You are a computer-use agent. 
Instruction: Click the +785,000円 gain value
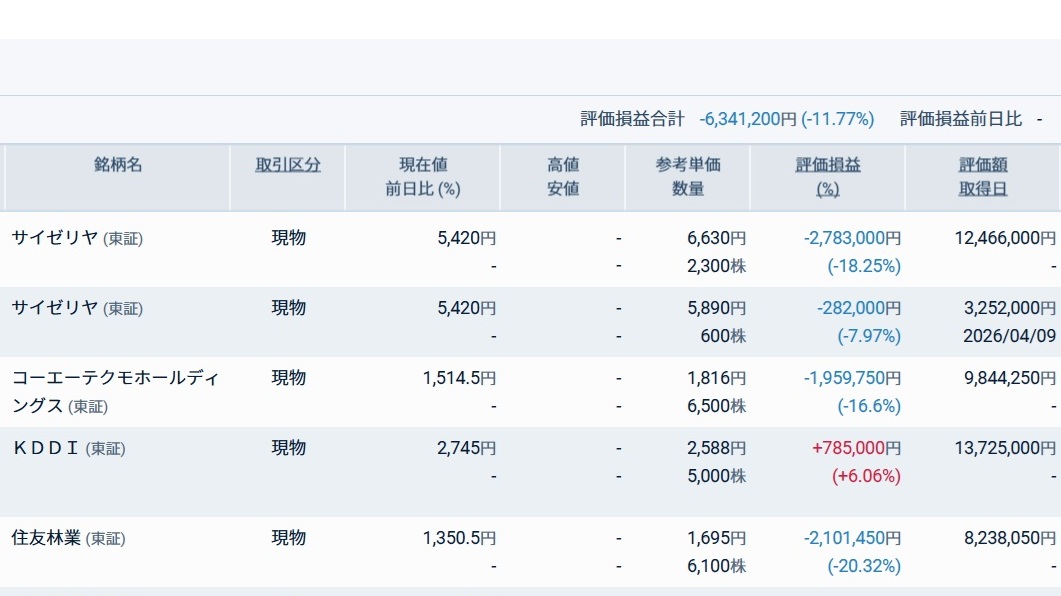tap(857, 448)
